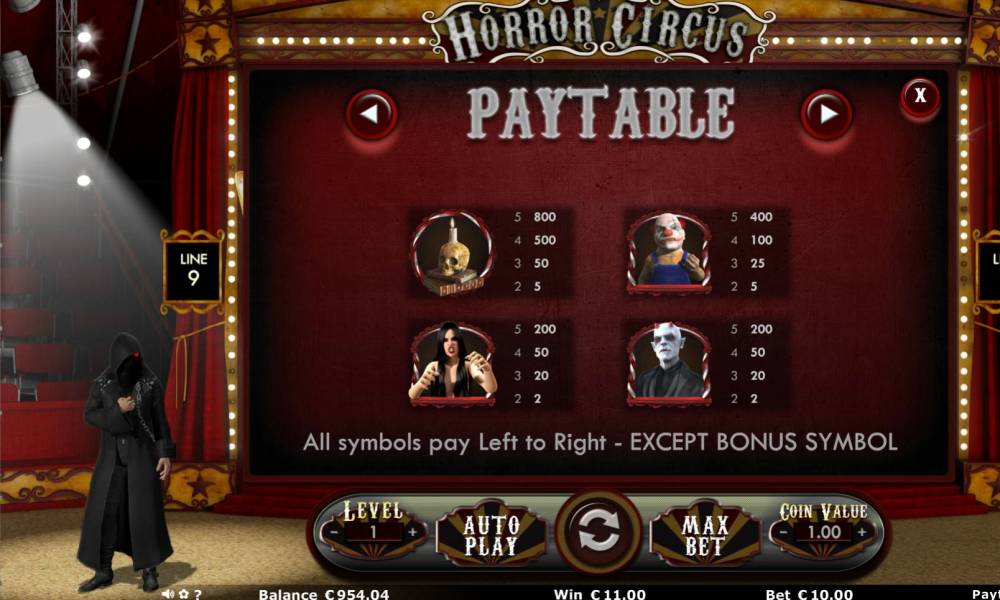Open settings gear icon in bottom bar
Screen dimensions: 1000x600
coord(184,594)
